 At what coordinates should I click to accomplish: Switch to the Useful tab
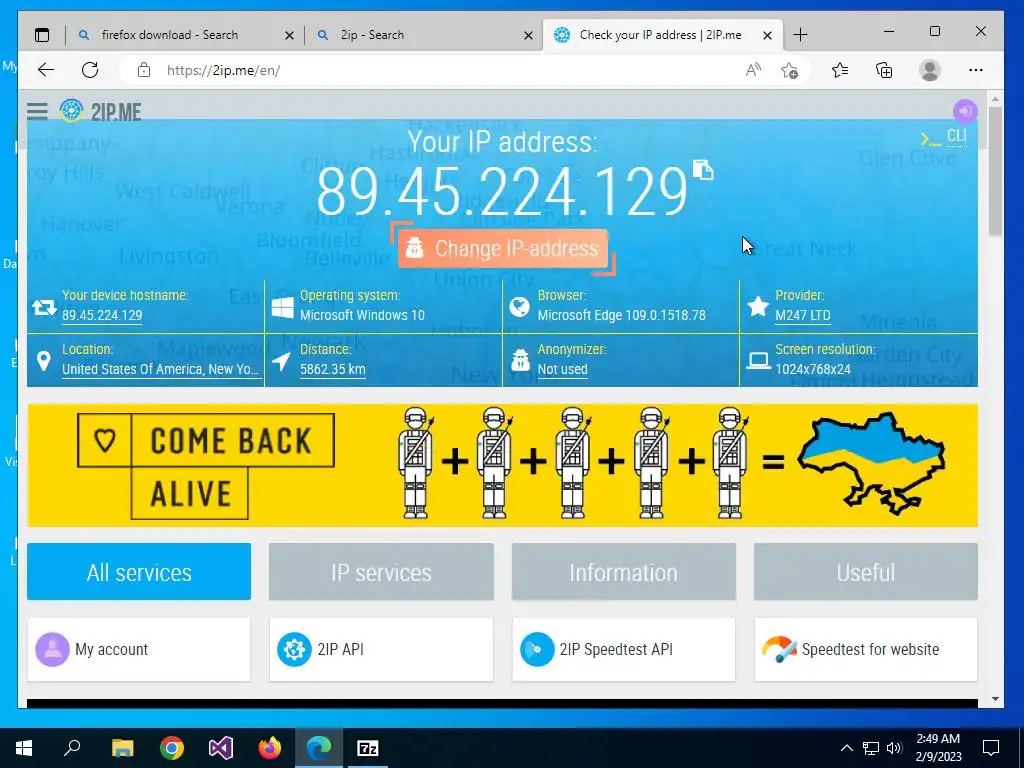pyautogui.click(x=866, y=572)
